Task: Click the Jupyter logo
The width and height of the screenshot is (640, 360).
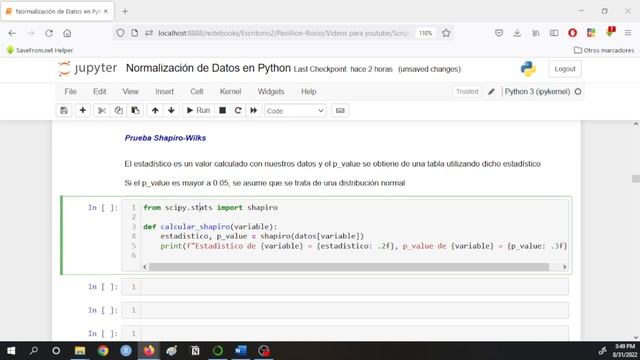Action: (87, 69)
